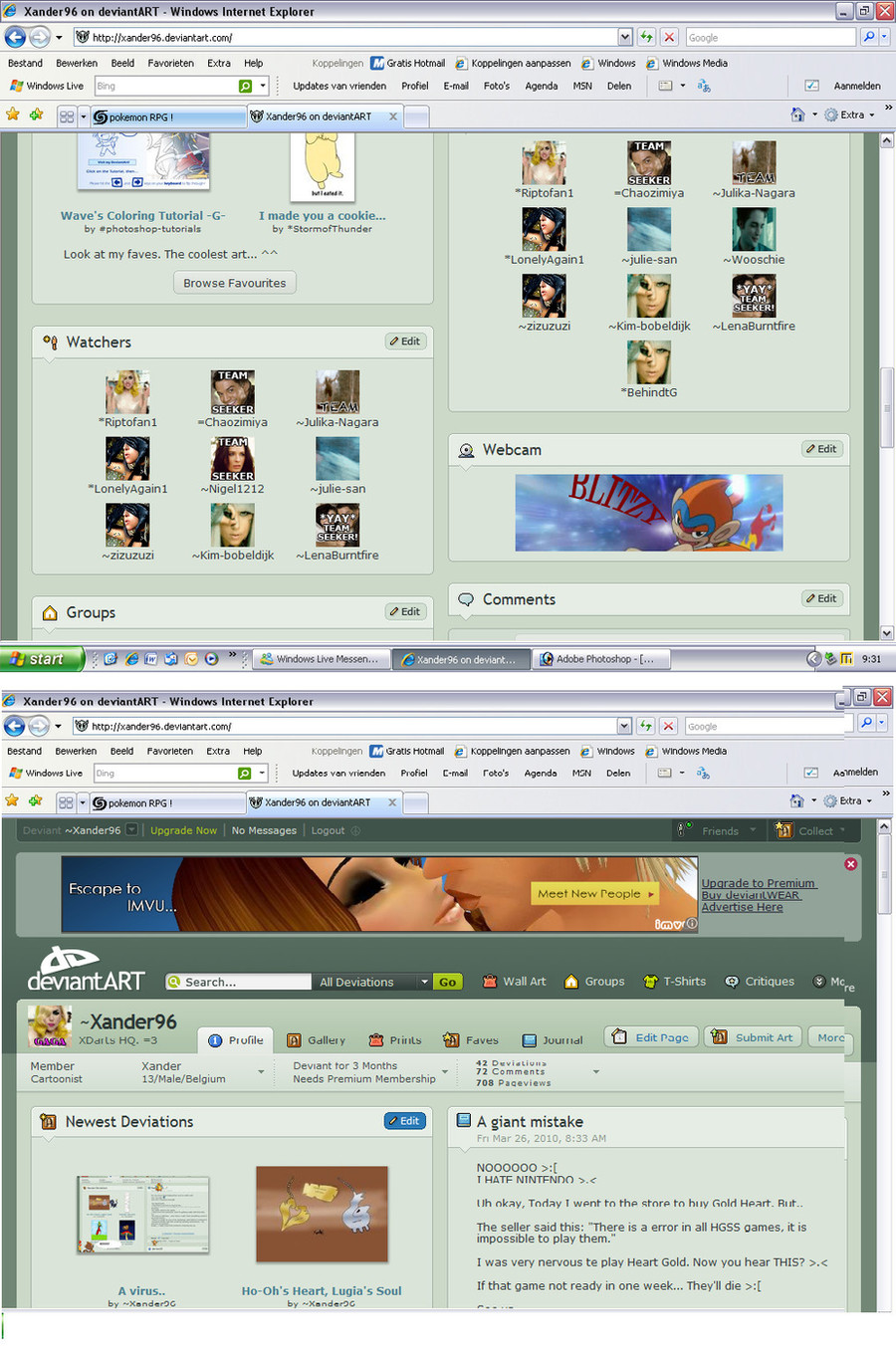
Task: Open the *BehindtG avatar thumbnail
Action: click(649, 362)
